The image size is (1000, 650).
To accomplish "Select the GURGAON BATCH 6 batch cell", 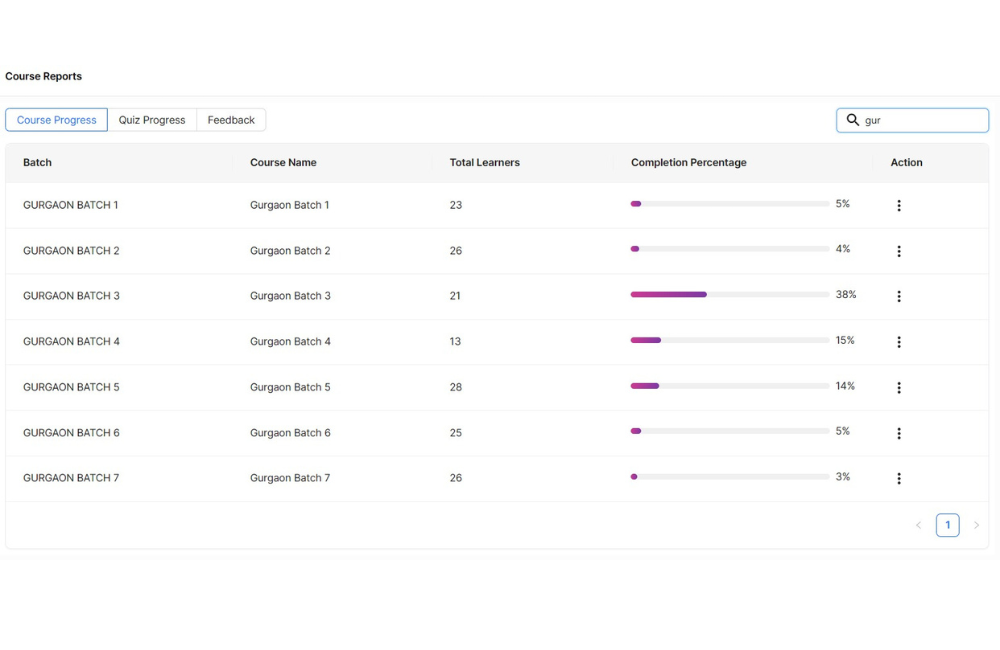I will click(x=71, y=433).
